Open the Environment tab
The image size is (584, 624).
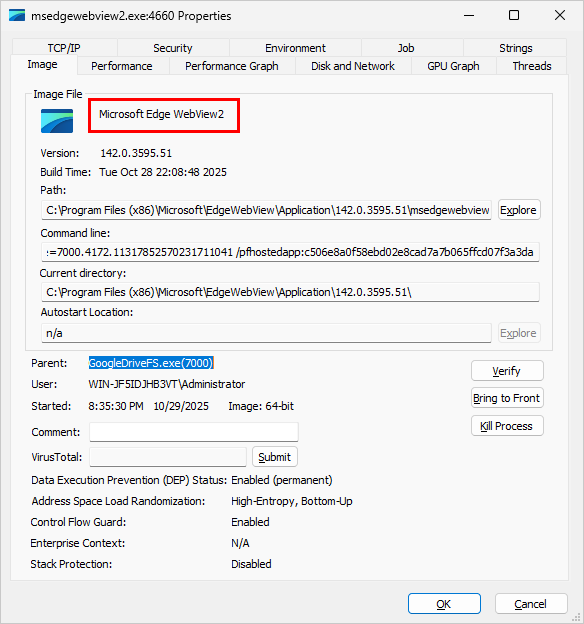pyautogui.click(x=295, y=48)
